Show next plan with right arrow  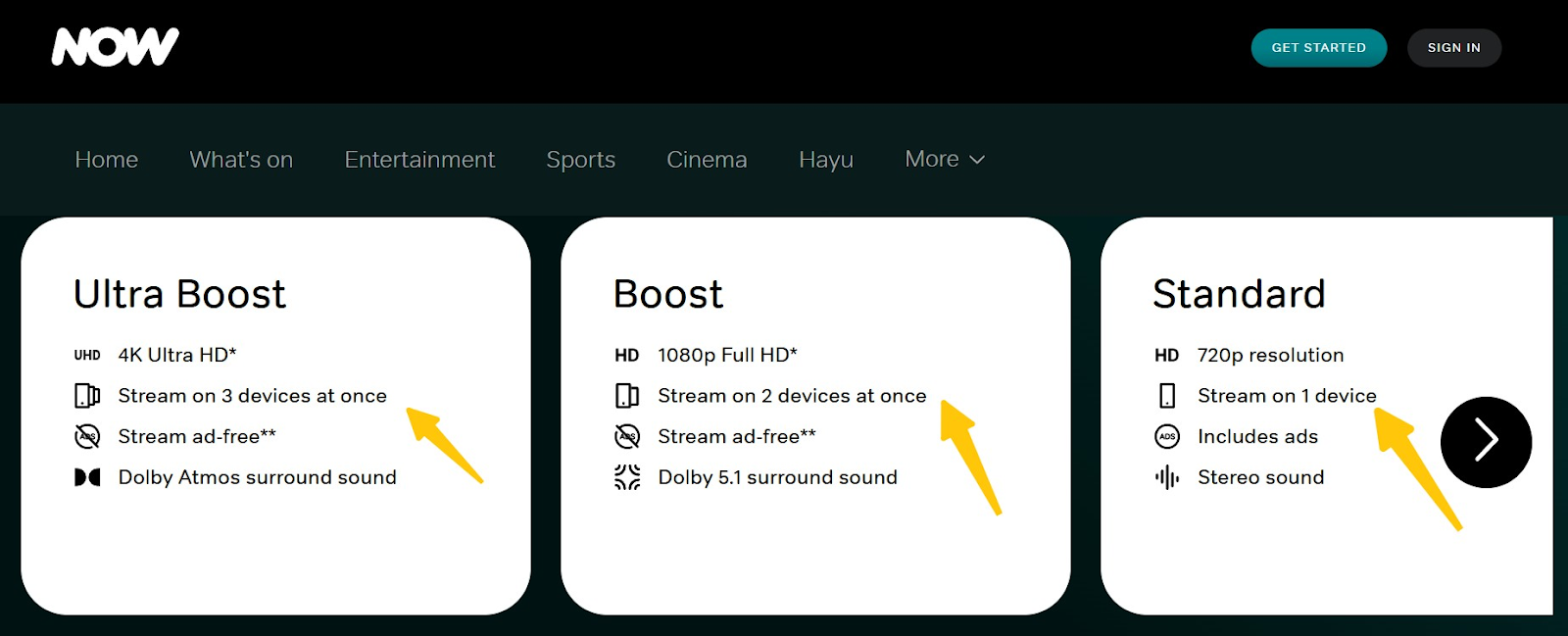1486,441
